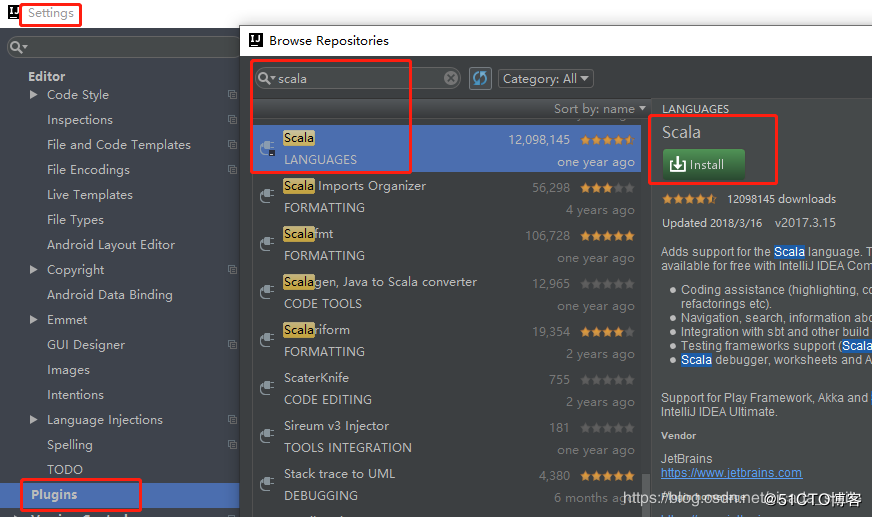The image size is (872, 517).
Task: Click plugin icon of Scalariform row
Action: (x=267, y=340)
